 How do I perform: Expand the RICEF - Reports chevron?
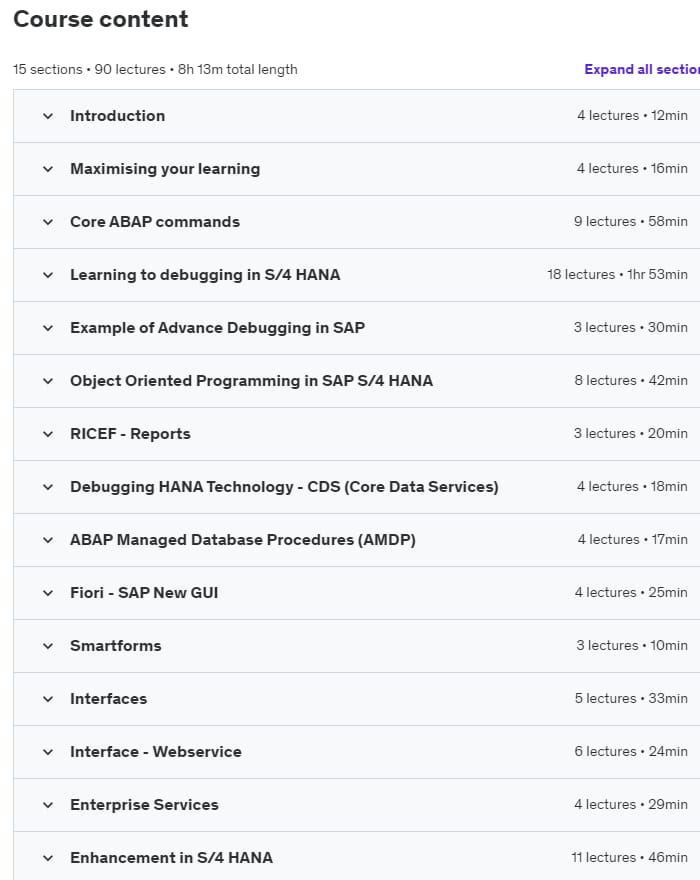48,434
